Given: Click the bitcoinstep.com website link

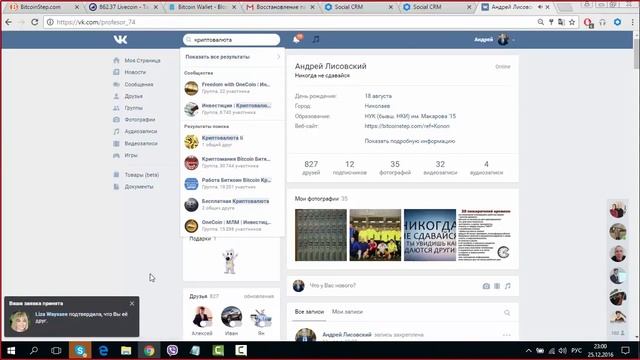Looking at the screenshot, I should pos(407,126).
